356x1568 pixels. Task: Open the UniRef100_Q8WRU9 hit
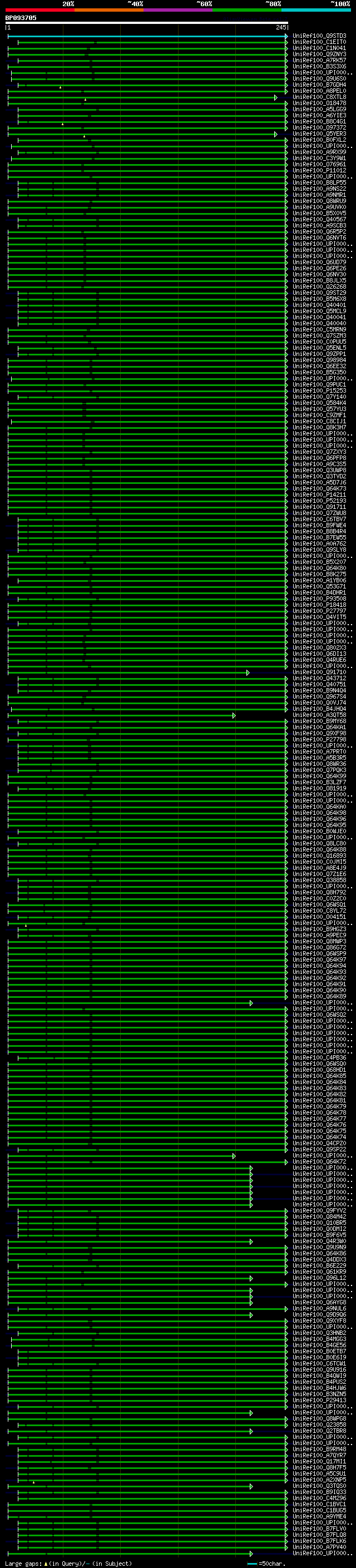[319, 201]
